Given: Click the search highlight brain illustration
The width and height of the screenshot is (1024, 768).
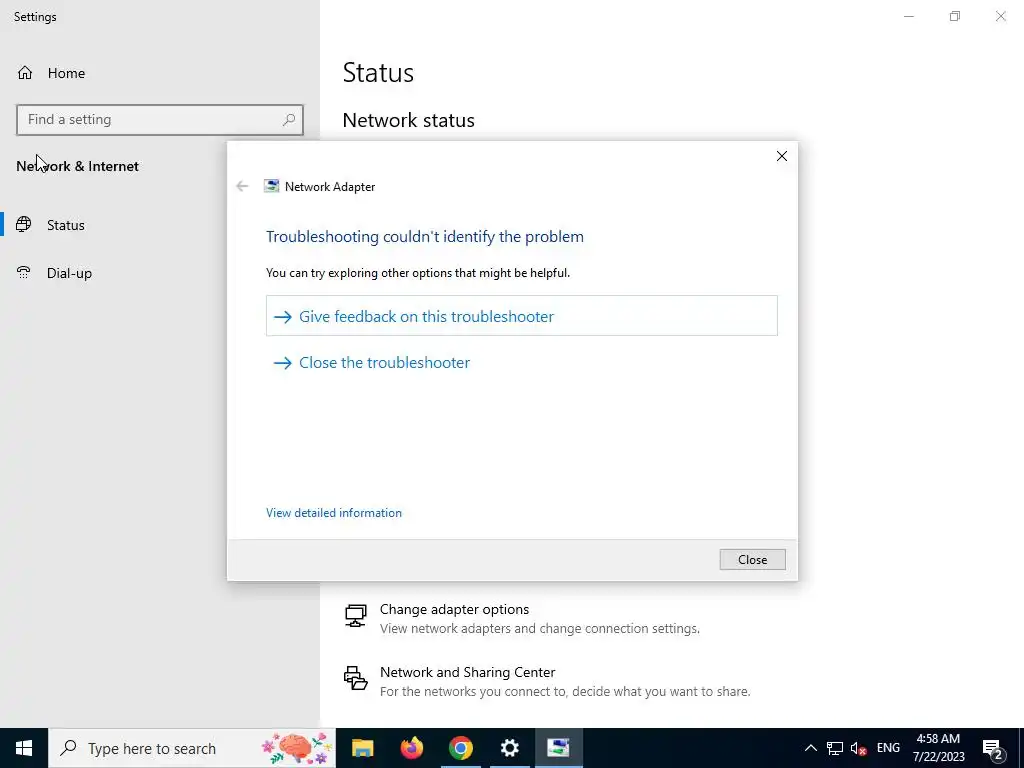Looking at the screenshot, I should tap(296, 748).
